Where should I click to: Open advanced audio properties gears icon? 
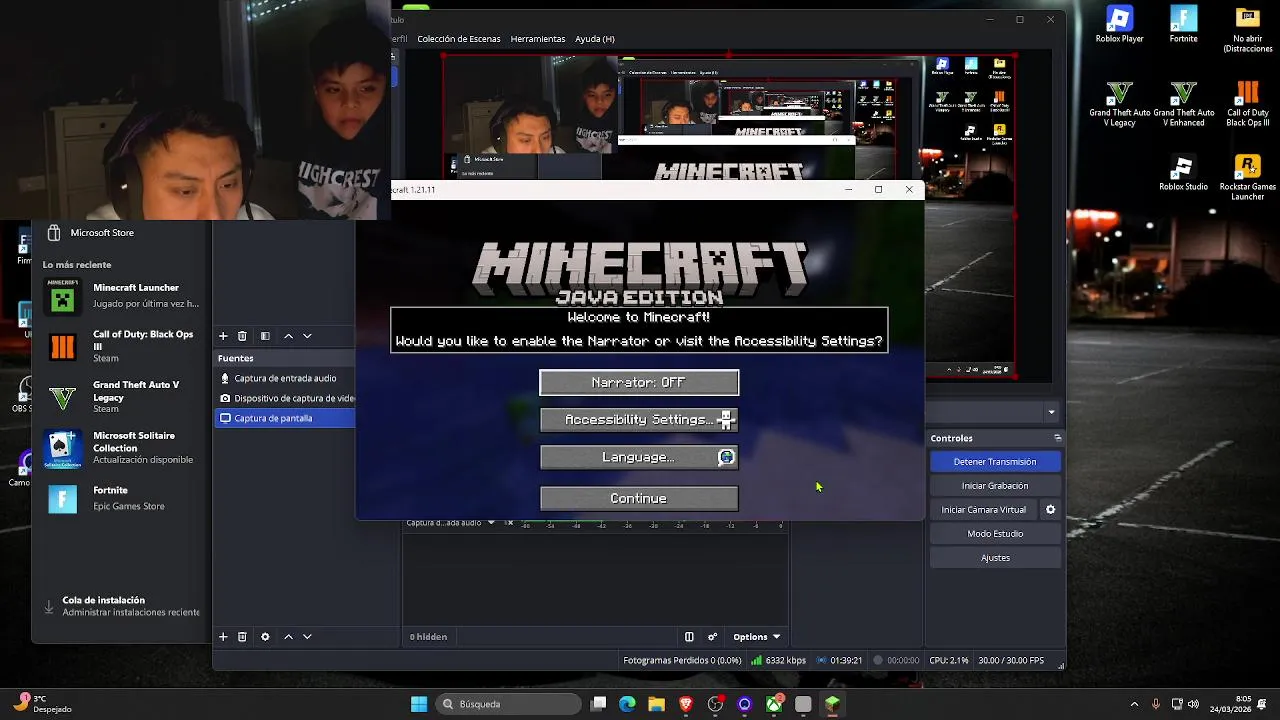713,637
